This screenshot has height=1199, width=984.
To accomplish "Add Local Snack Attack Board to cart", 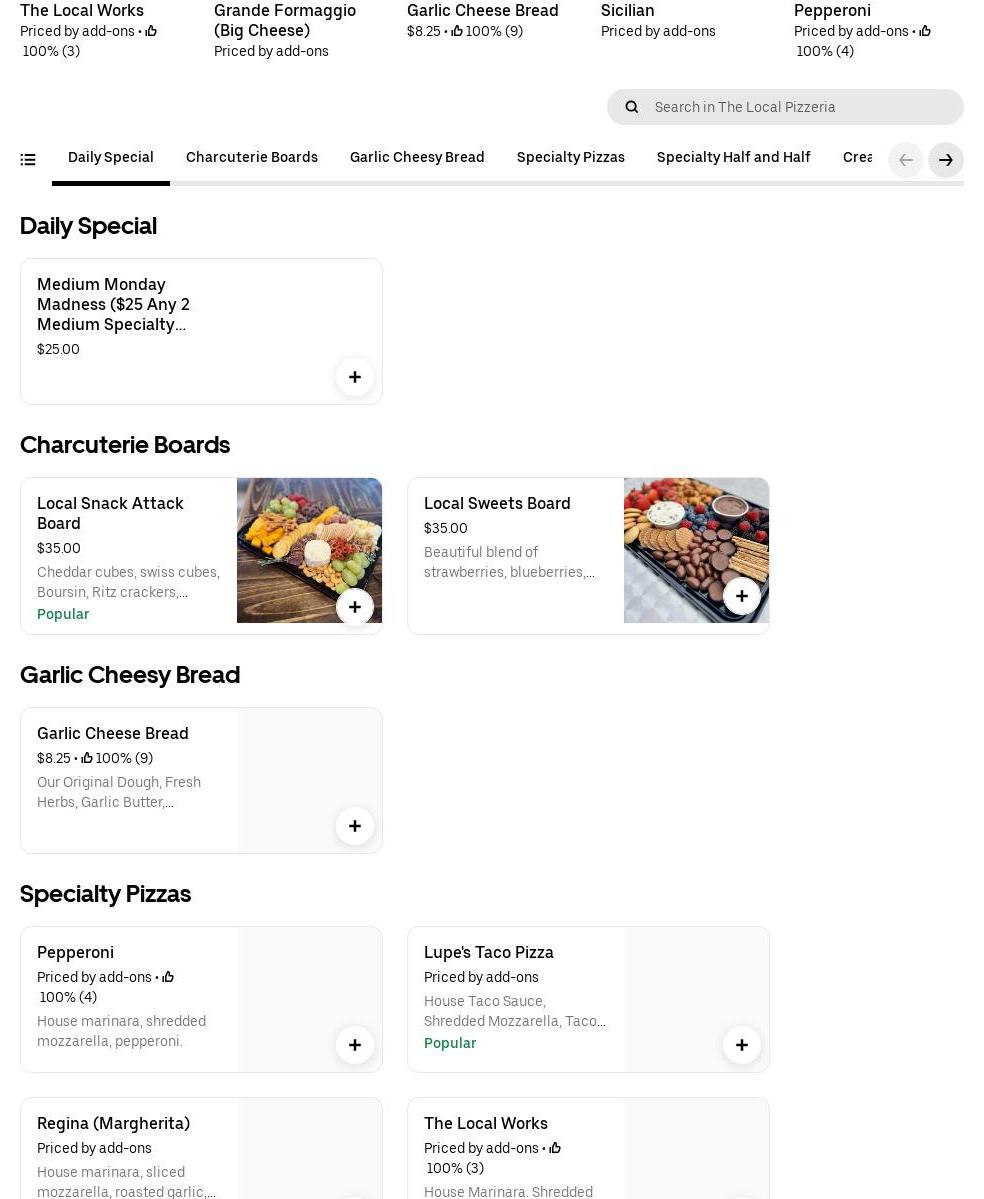I will tap(355, 607).
